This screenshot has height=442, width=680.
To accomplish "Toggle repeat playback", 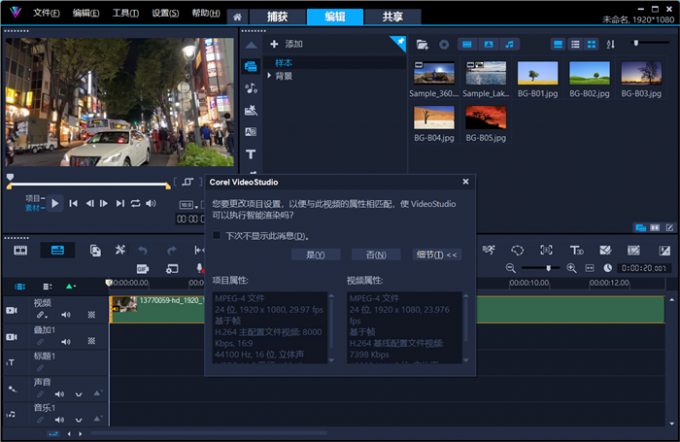I will pyautogui.click(x=135, y=203).
